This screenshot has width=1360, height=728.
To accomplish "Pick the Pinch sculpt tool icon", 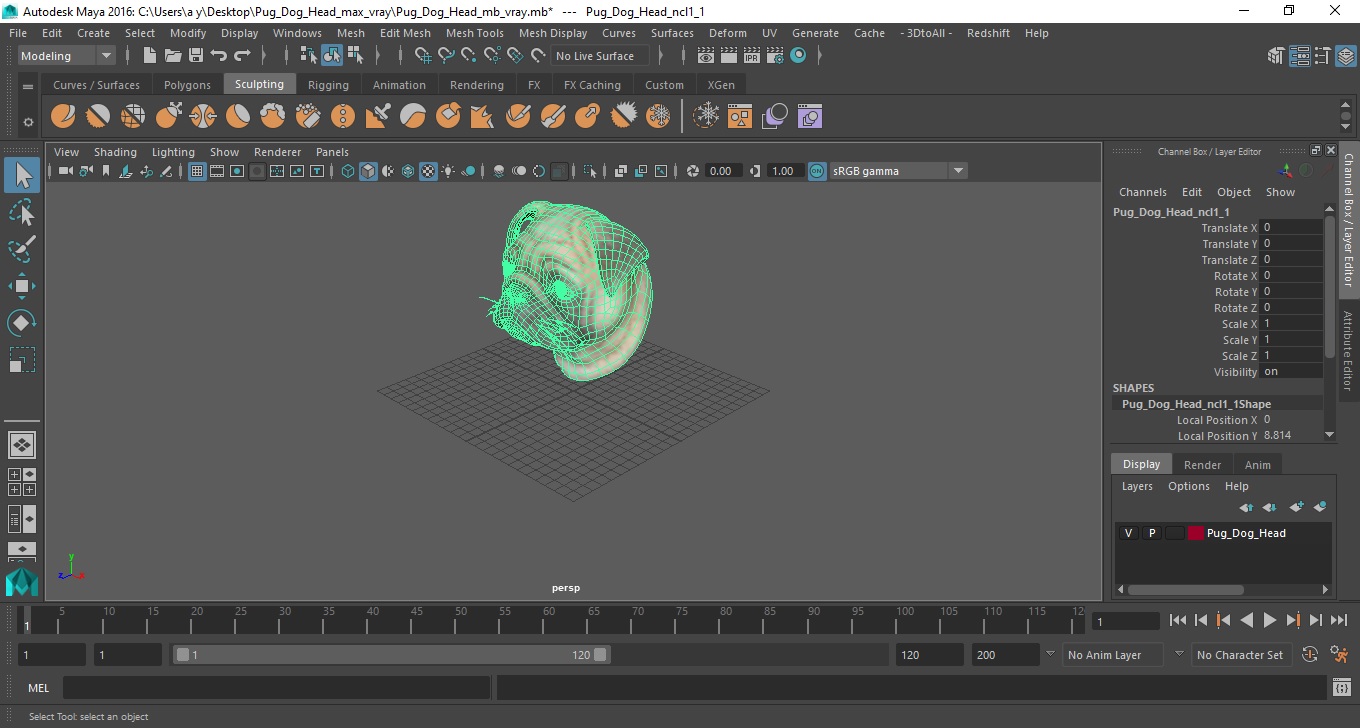I will click(x=203, y=117).
